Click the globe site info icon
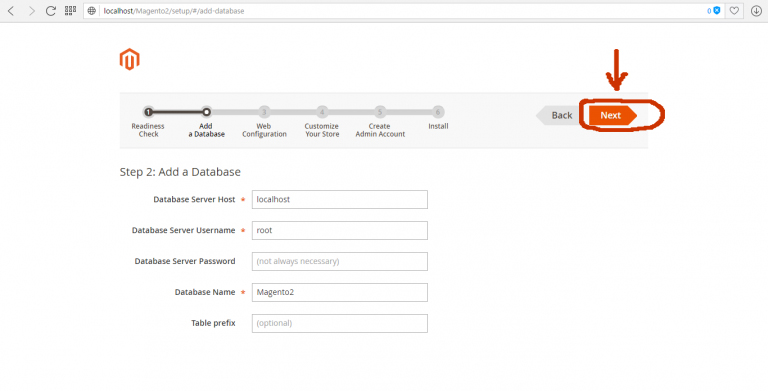The height and width of the screenshot is (391, 768). click(92, 11)
